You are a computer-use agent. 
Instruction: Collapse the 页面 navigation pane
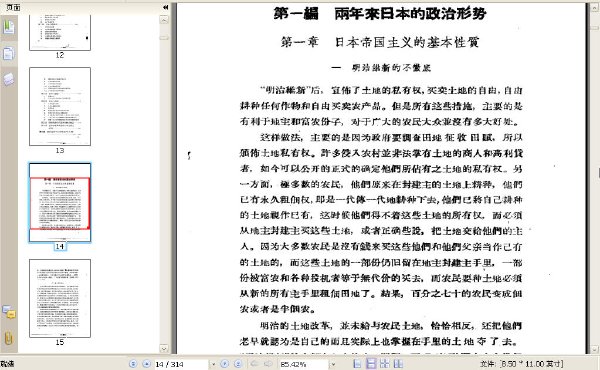pos(165,7)
